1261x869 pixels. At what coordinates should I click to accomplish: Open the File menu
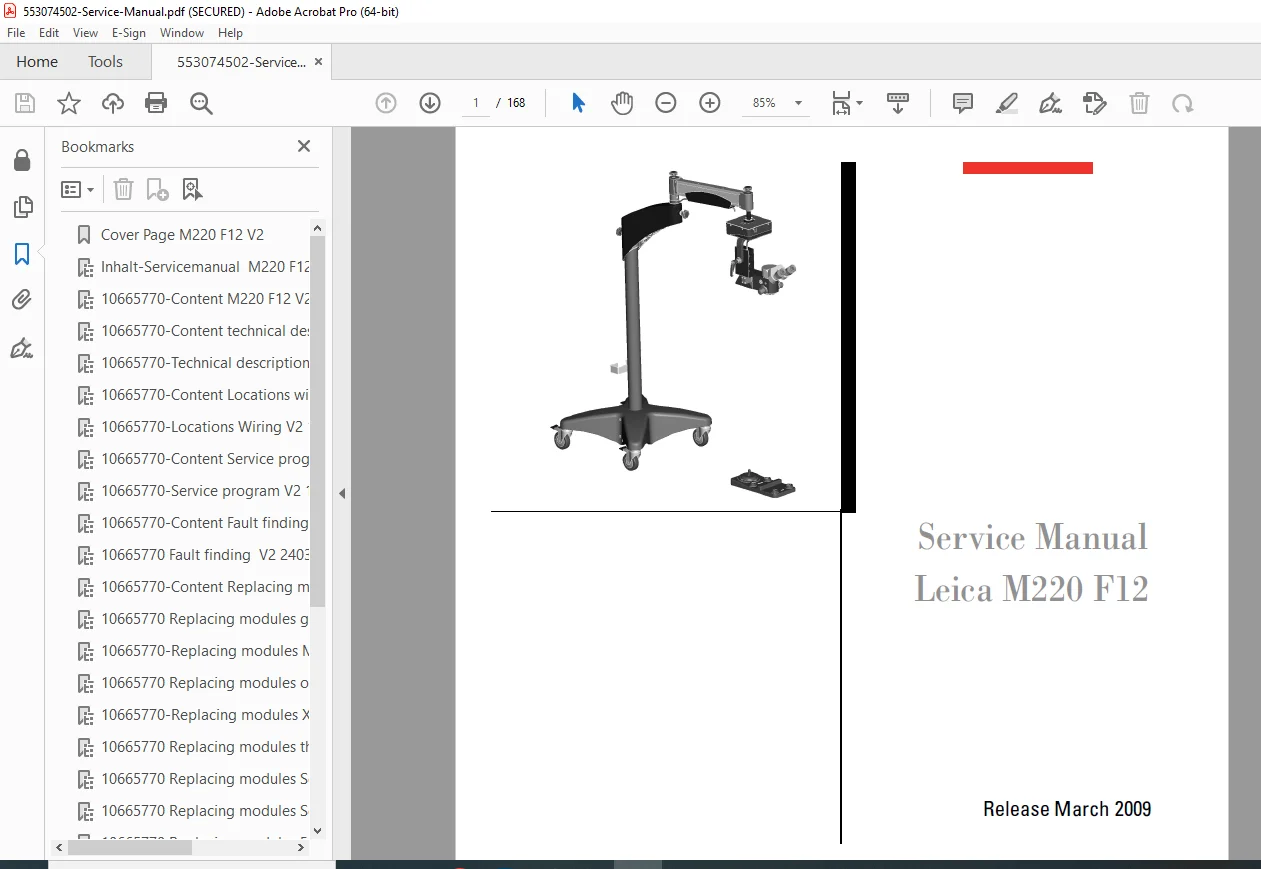pyautogui.click(x=16, y=33)
